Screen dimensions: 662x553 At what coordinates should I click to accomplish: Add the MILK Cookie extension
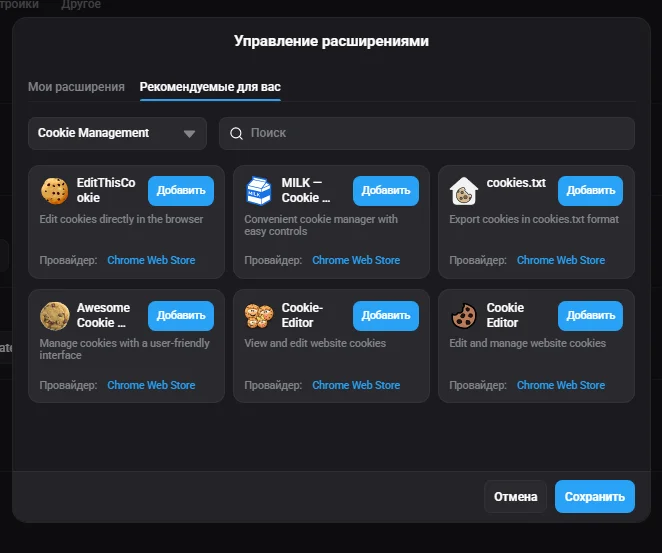coord(386,191)
